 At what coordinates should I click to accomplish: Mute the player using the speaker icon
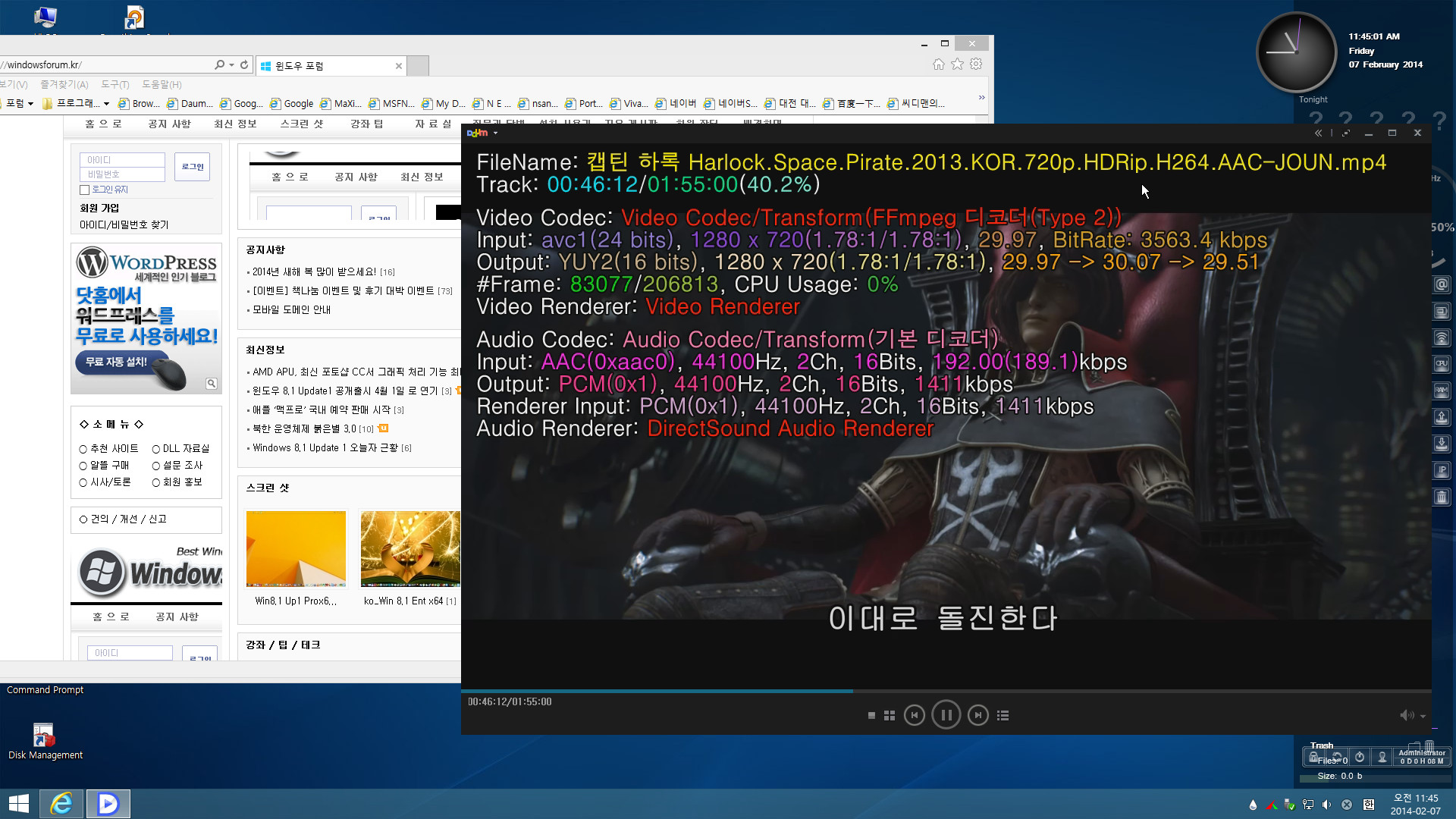tap(1407, 715)
